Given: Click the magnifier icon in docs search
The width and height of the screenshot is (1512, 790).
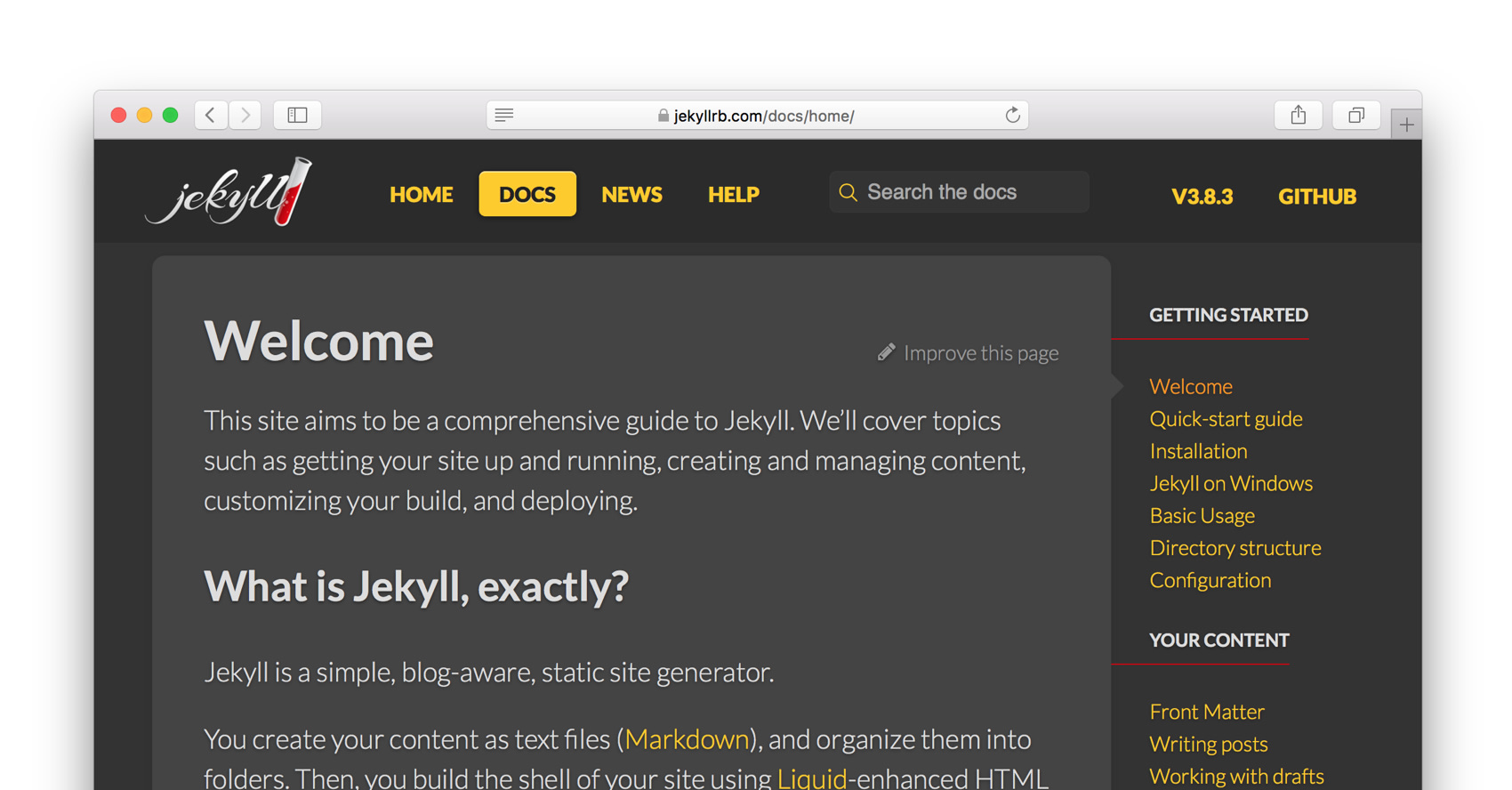Looking at the screenshot, I should (848, 192).
